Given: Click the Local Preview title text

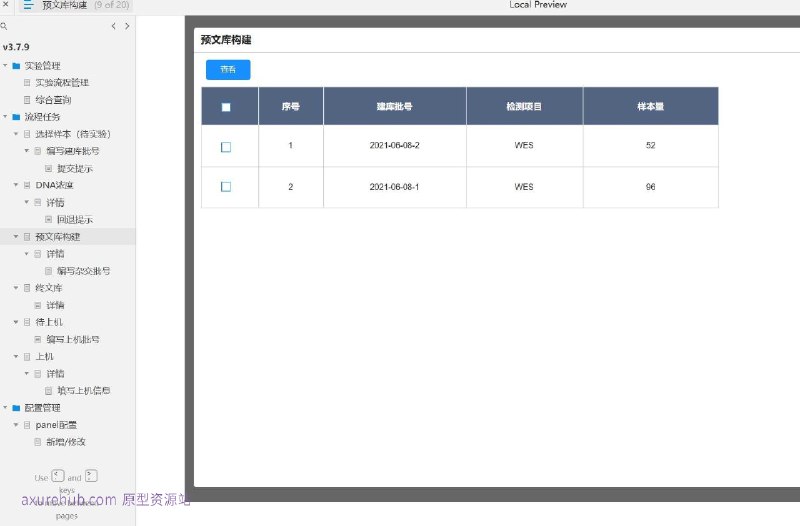Looking at the screenshot, I should (x=538, y=5).
